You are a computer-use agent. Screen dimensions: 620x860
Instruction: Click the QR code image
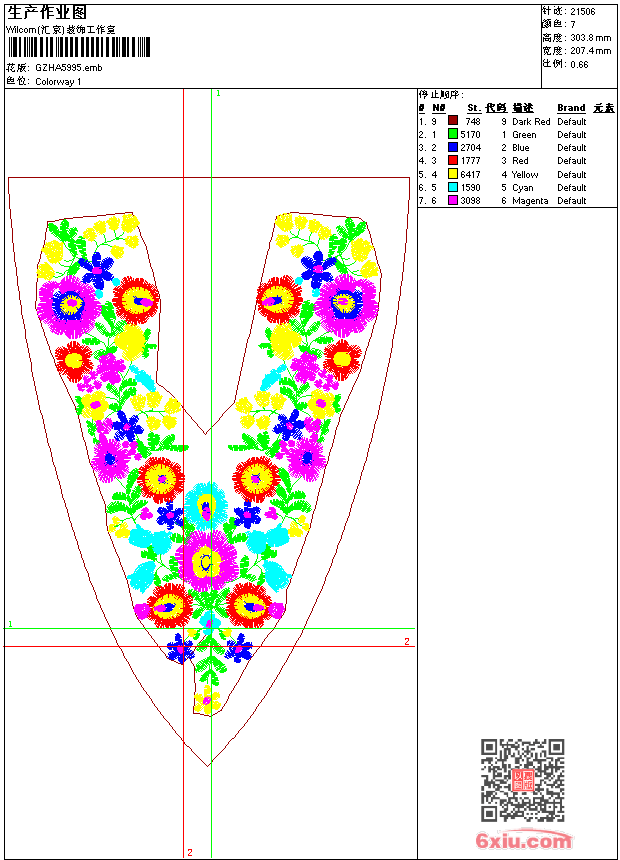click(522, 780)
